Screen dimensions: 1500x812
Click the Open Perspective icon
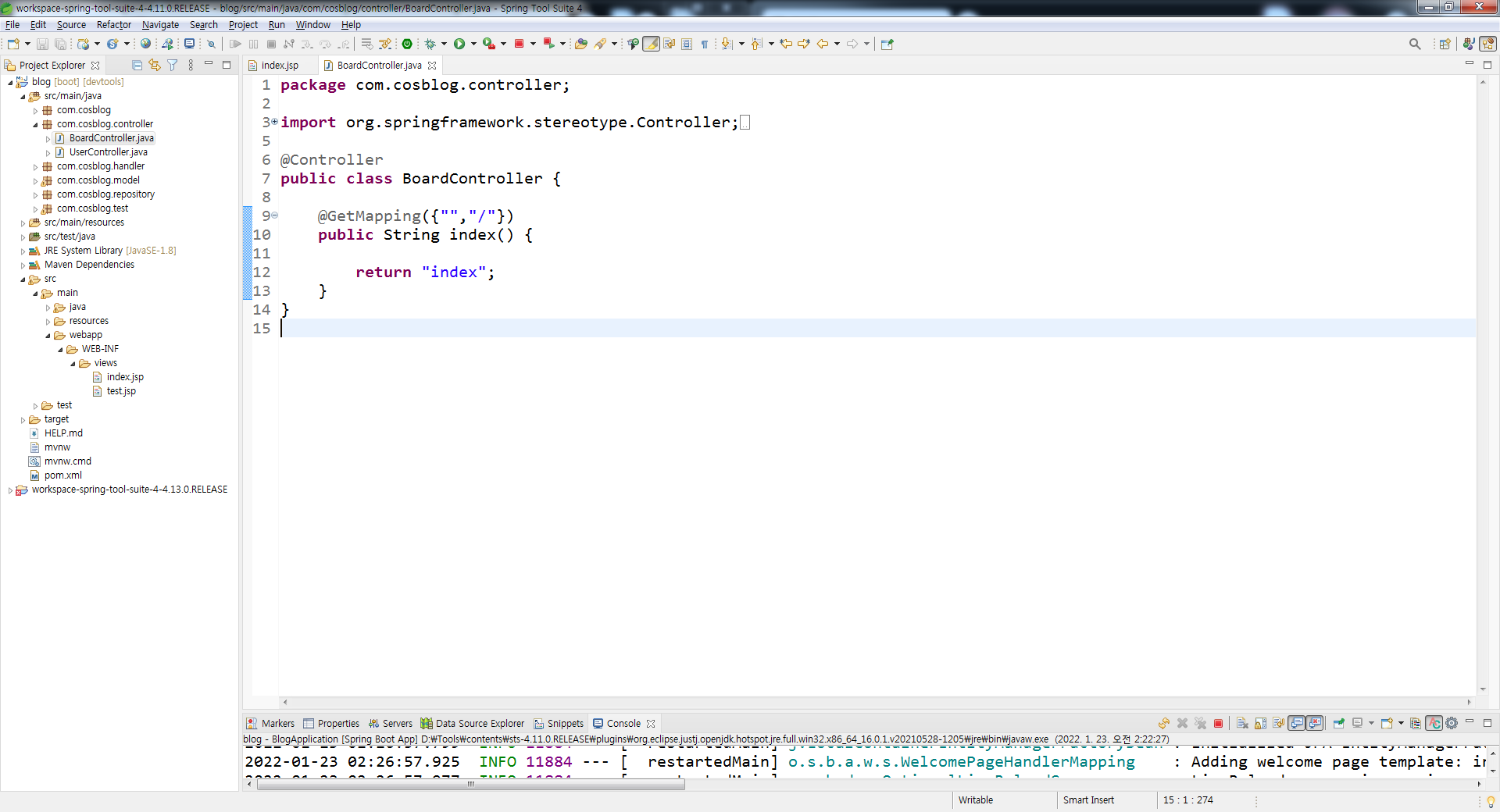click(x=1445, y=44)
